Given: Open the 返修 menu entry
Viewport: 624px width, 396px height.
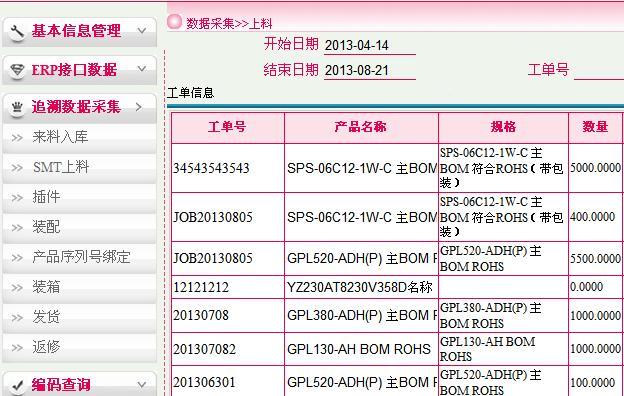Looking at the screenshot, I should [x=80, y=347].
